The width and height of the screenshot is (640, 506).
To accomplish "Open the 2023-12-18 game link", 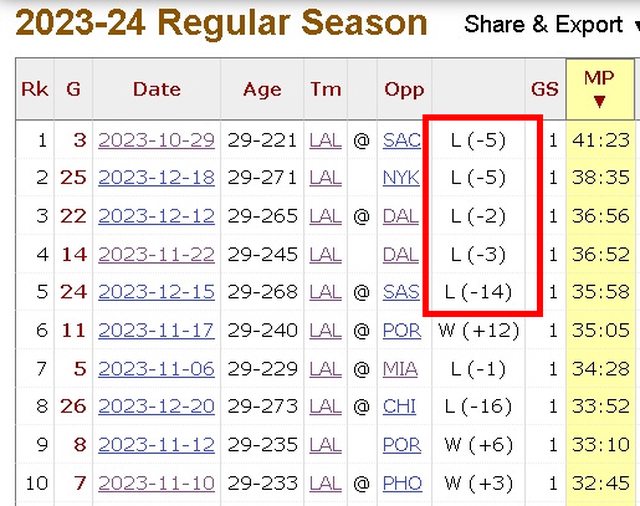I will pyautogui.click(x=156, y=178).
